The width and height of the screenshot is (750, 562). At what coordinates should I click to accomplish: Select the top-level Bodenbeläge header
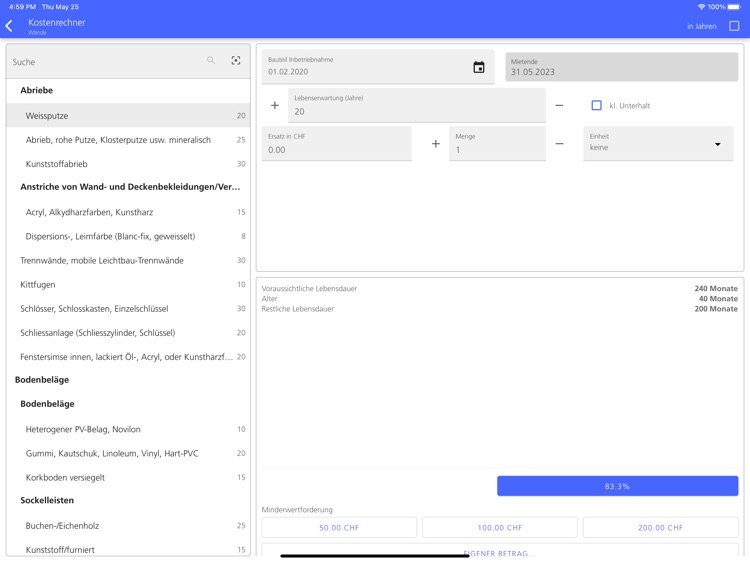[128, 380]
